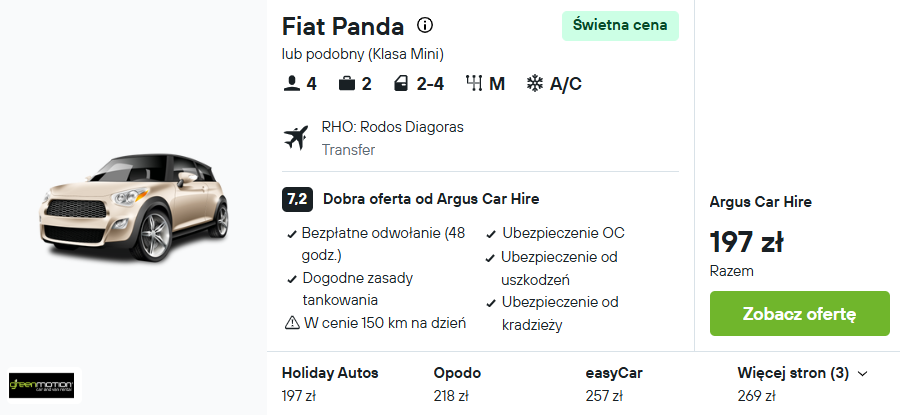Click the luggage bag capacity icon
The image size is (900, 415).
(347, 84)
